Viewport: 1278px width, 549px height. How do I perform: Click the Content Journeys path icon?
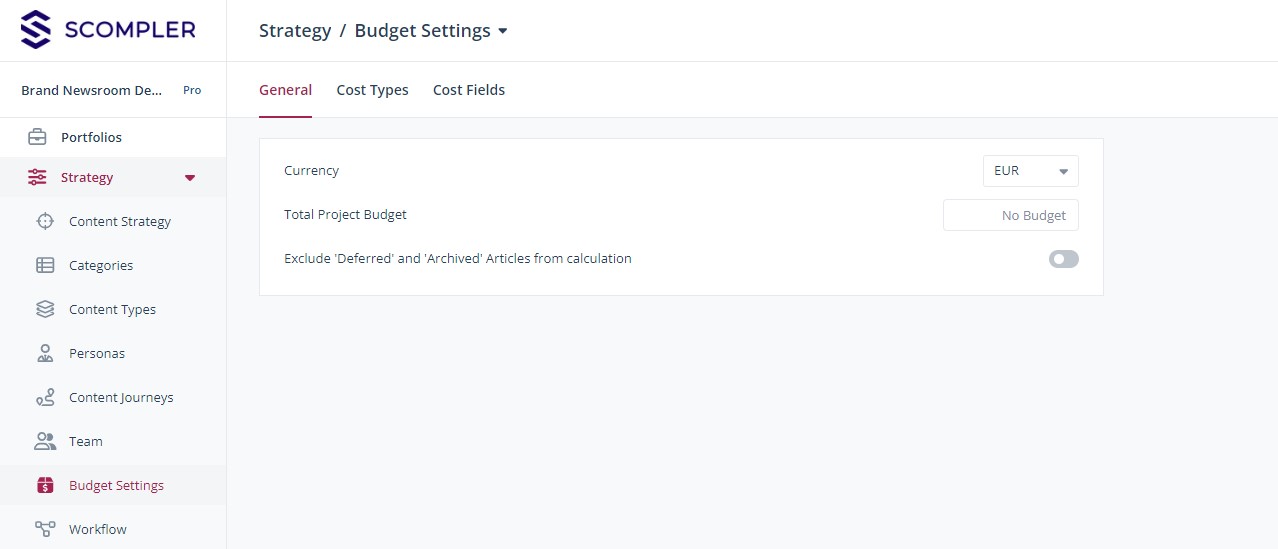[45, 397]
